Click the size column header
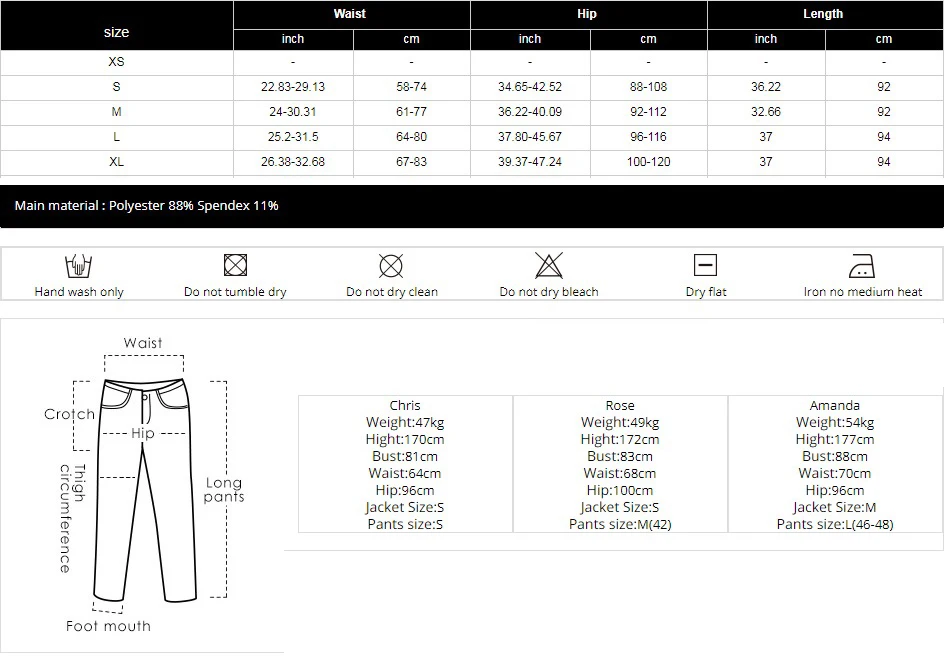The width and height of the screenshot is (944, 660). coord(116,32)
